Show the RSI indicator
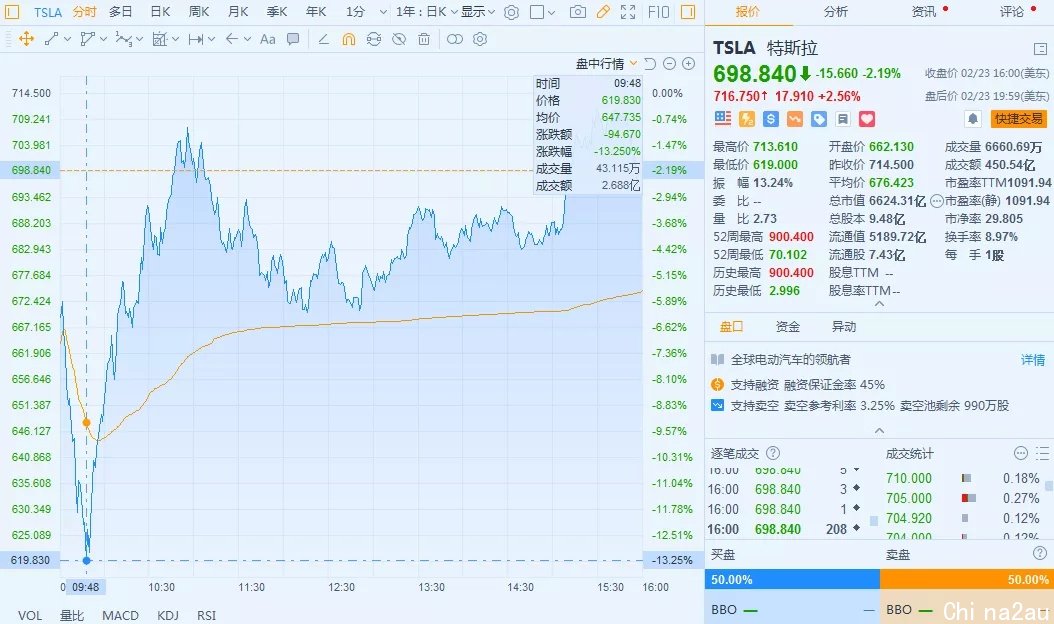The height and width of the screenshot is (624, 1054). pos(206,615)
